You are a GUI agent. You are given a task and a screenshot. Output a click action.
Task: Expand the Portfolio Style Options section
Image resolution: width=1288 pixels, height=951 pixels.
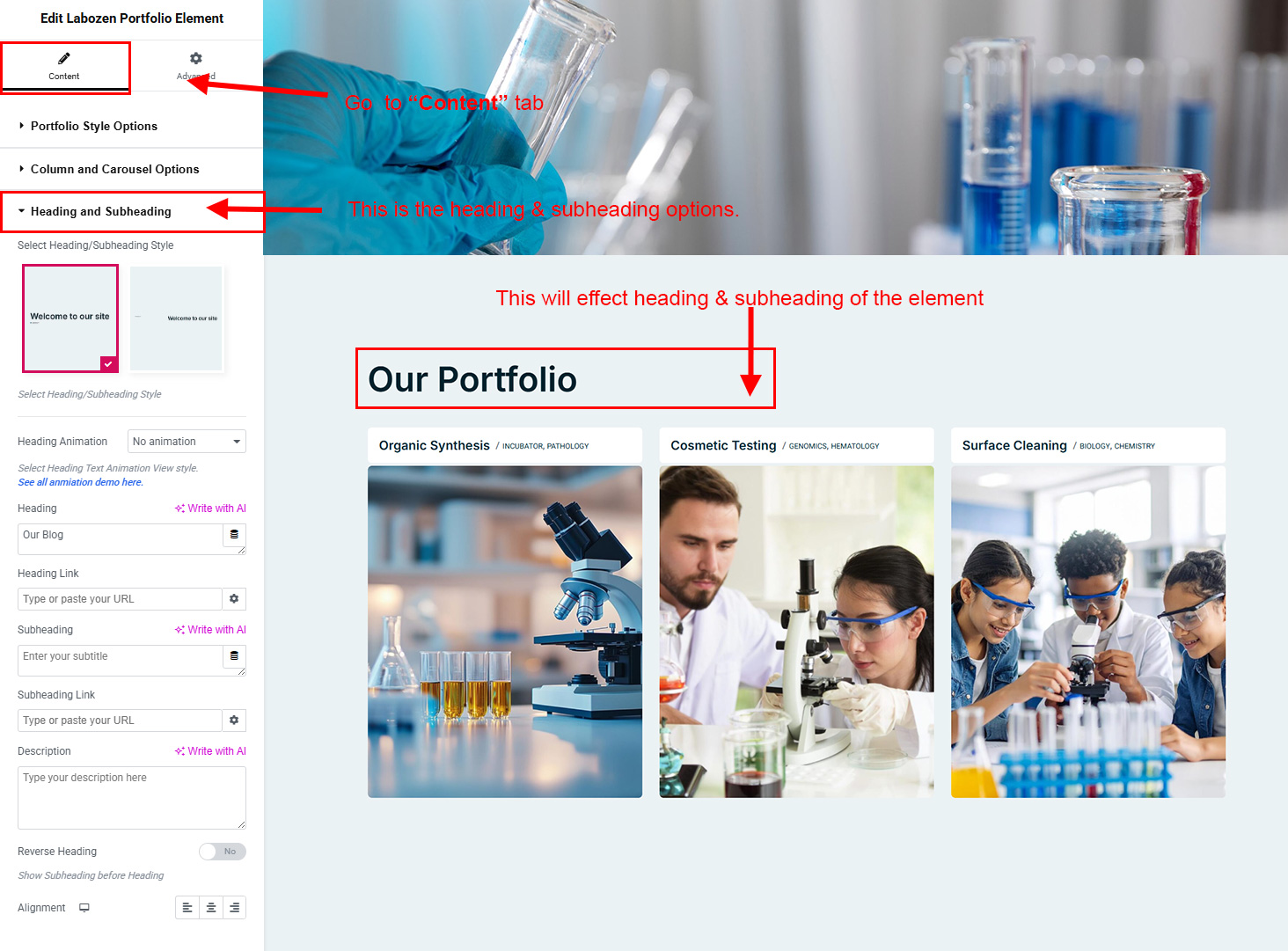pyautogui.click(x=94, y=127)
